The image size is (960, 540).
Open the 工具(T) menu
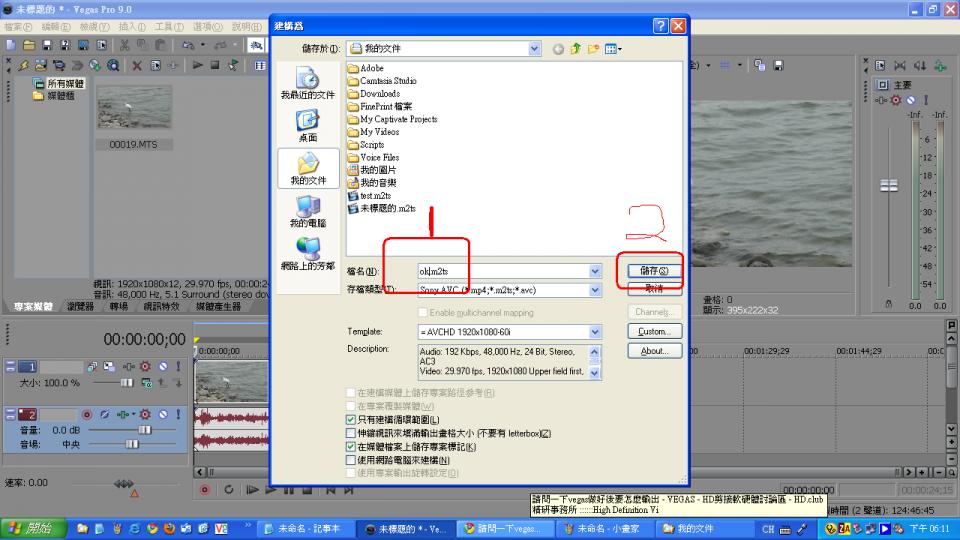click(170, 27)
